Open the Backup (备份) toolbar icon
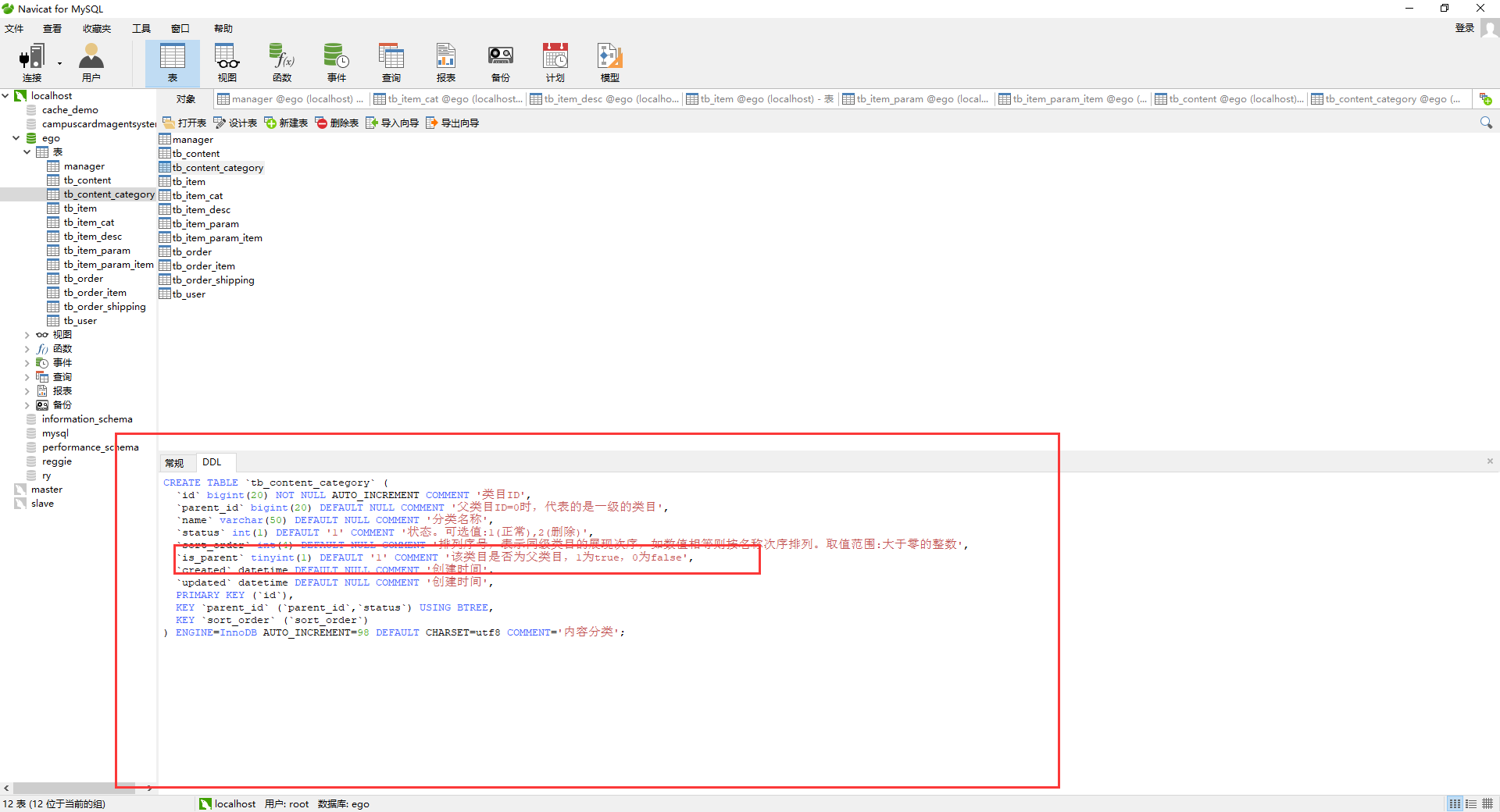 tap(501, 62)
